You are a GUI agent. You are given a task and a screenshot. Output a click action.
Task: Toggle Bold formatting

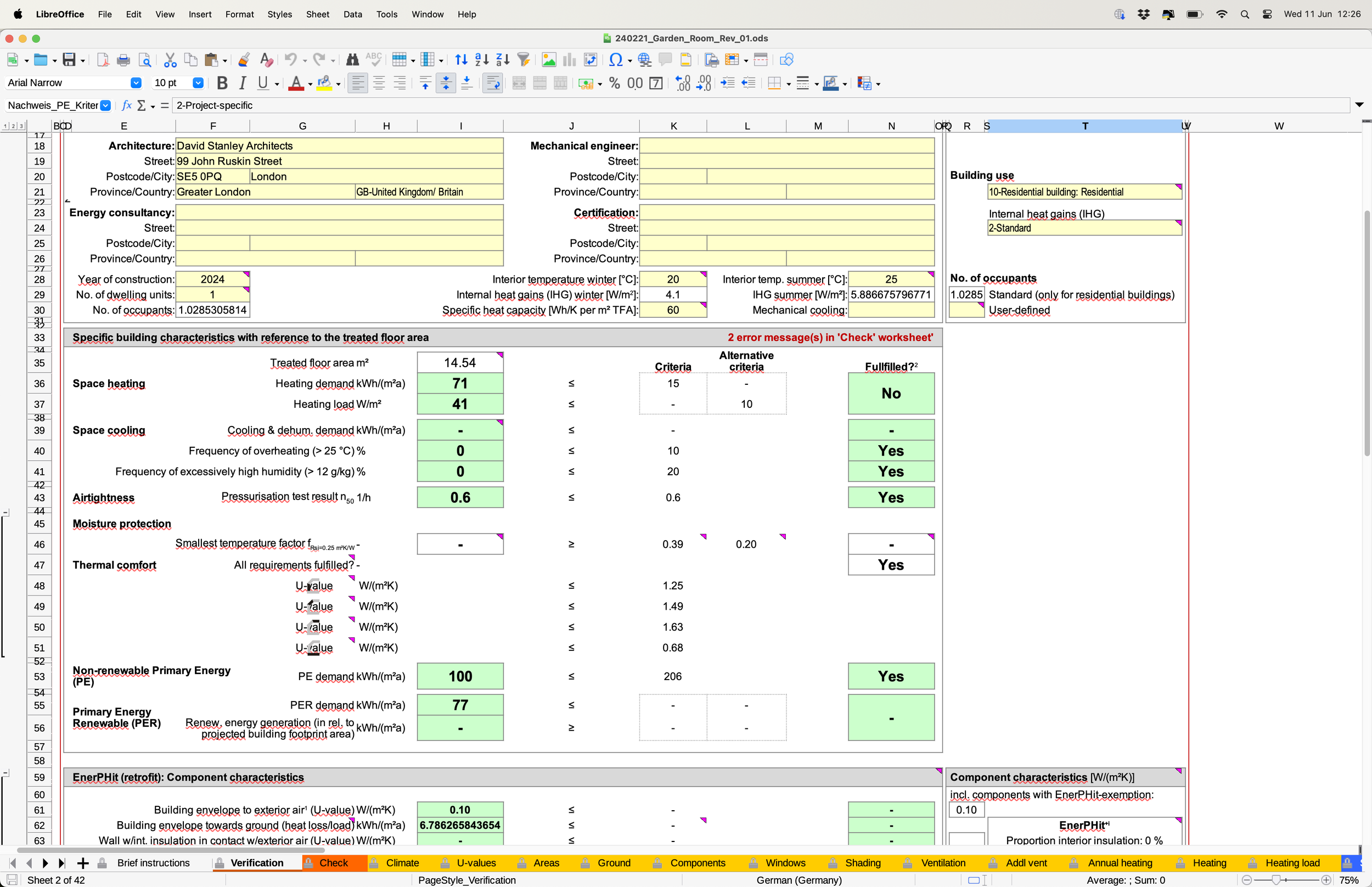pyautogui.click(x=222, y=83)
